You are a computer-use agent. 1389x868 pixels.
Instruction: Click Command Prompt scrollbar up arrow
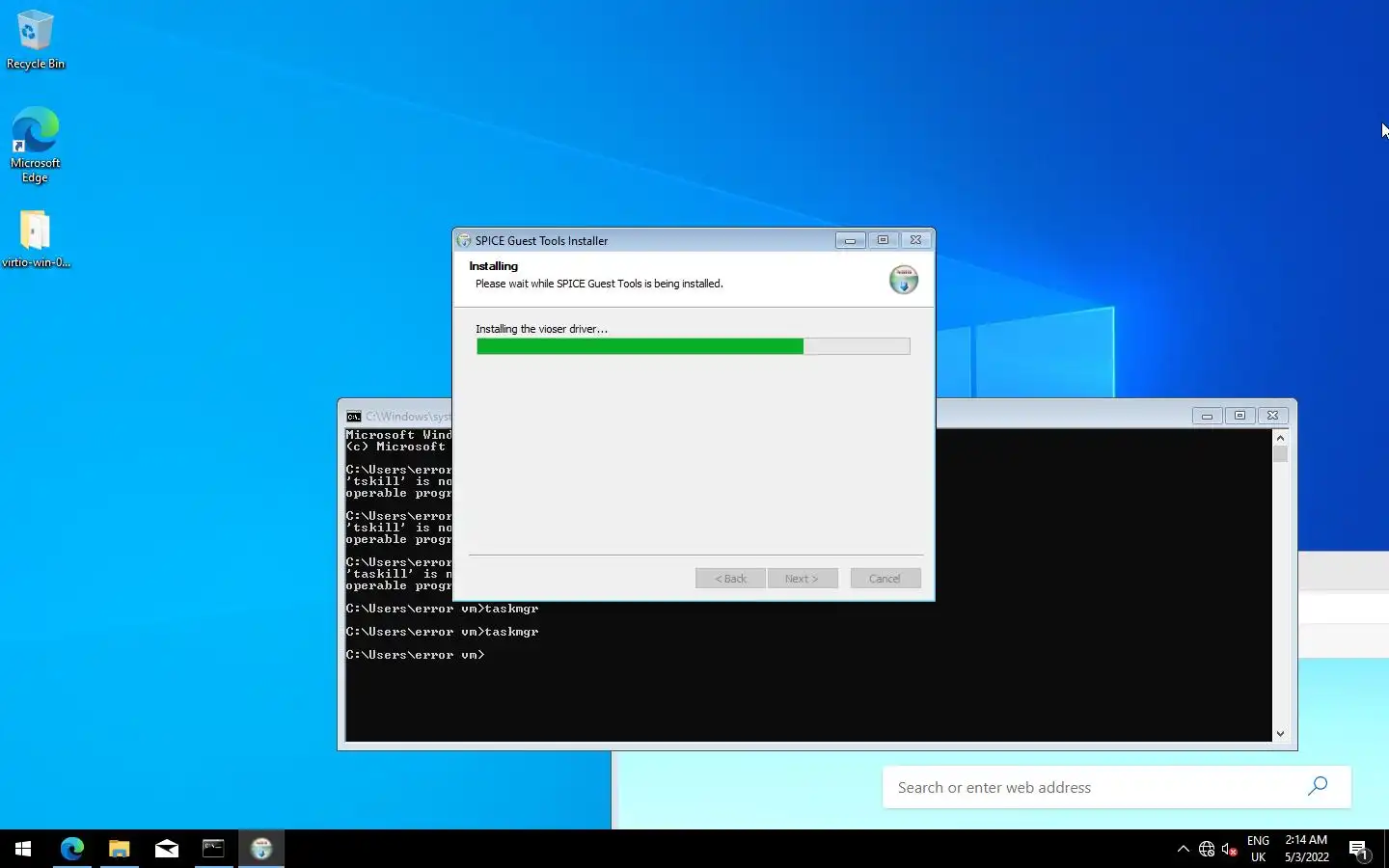[1280, 437]
